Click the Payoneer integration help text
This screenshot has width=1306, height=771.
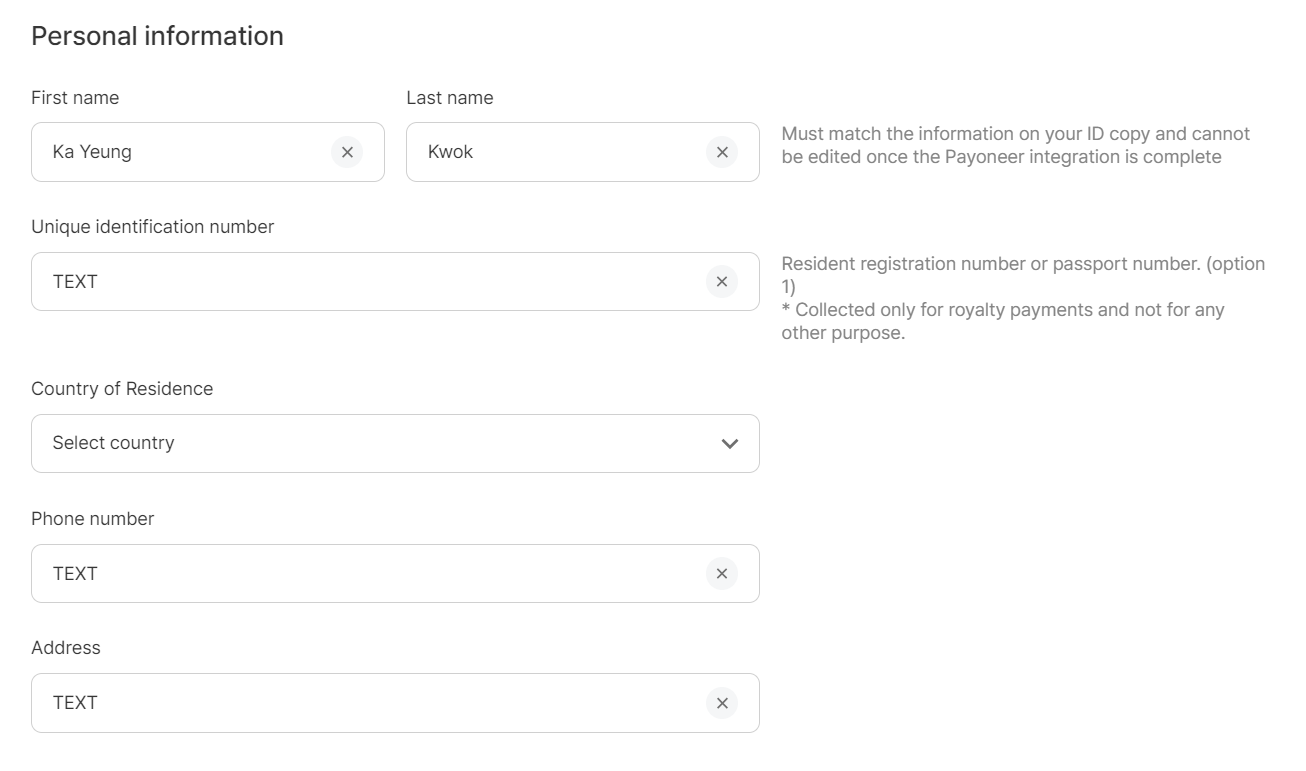click(x=1015, y=145)
